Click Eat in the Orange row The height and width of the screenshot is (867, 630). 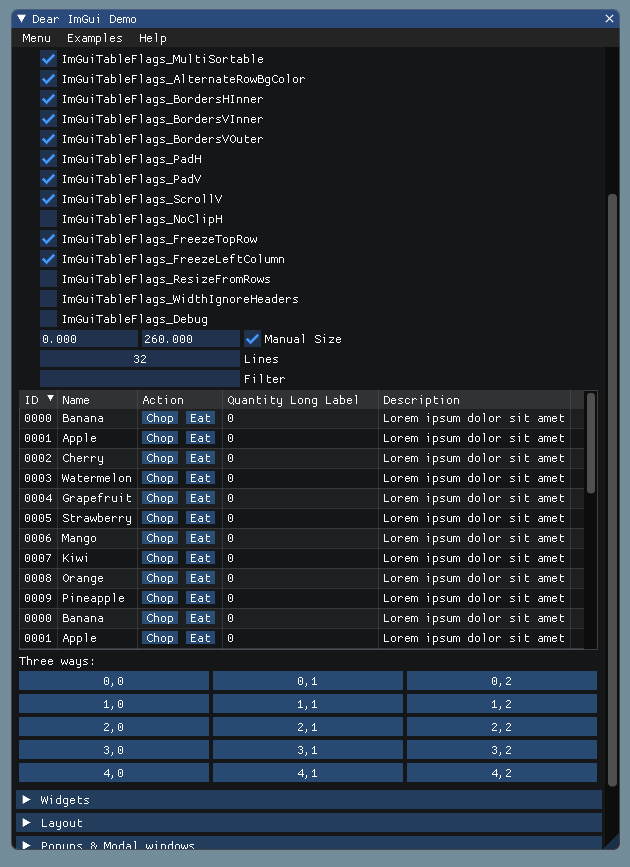pyautogui.click(x=200, y=578)
